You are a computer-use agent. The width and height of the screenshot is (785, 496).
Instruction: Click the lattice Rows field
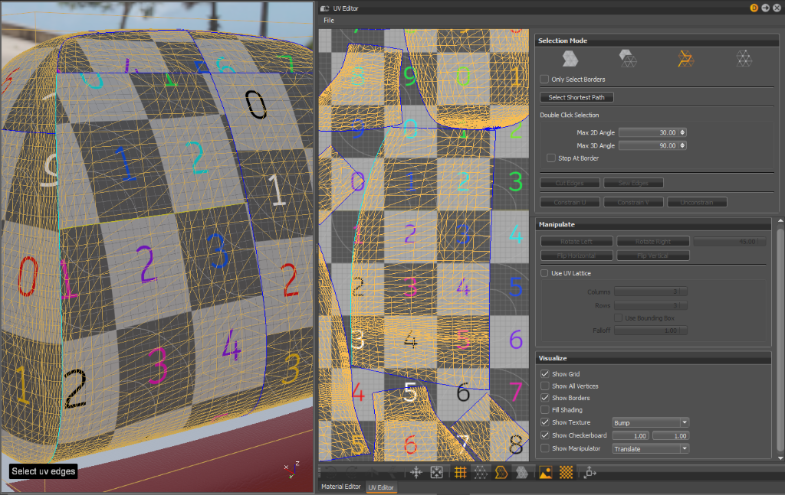[650, 305]
